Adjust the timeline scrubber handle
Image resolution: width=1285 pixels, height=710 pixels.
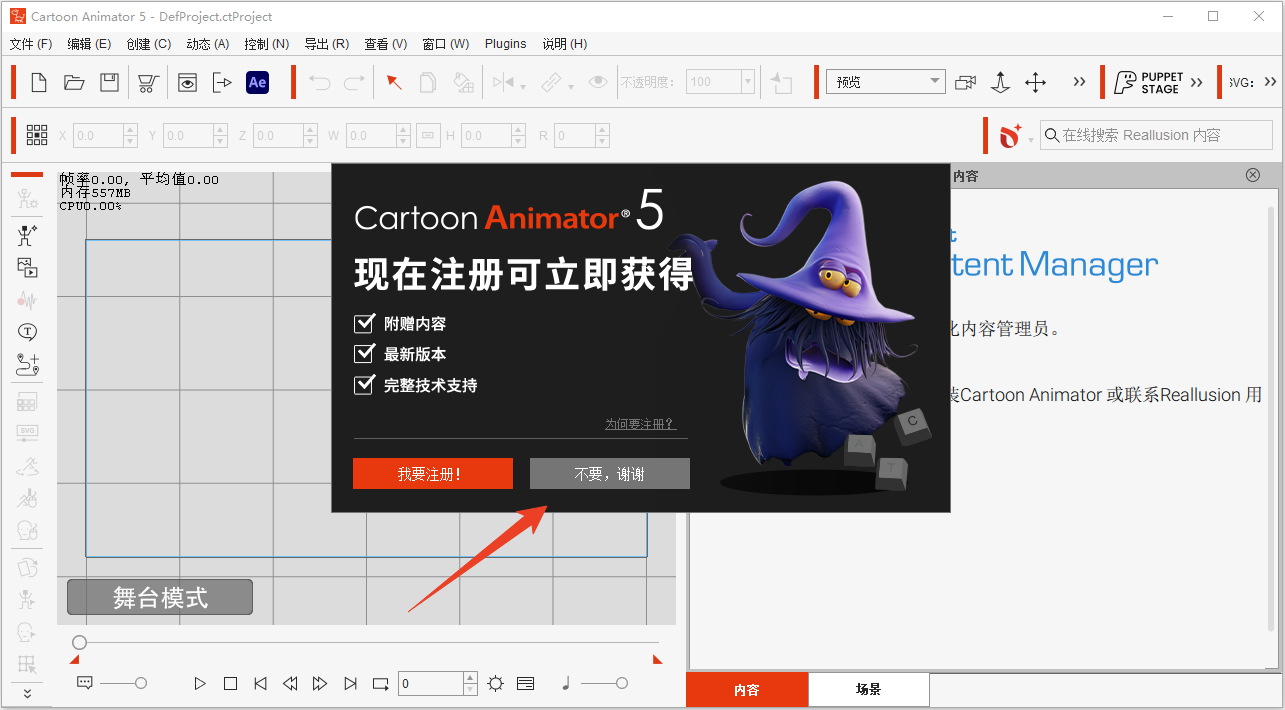pos(80,642)
